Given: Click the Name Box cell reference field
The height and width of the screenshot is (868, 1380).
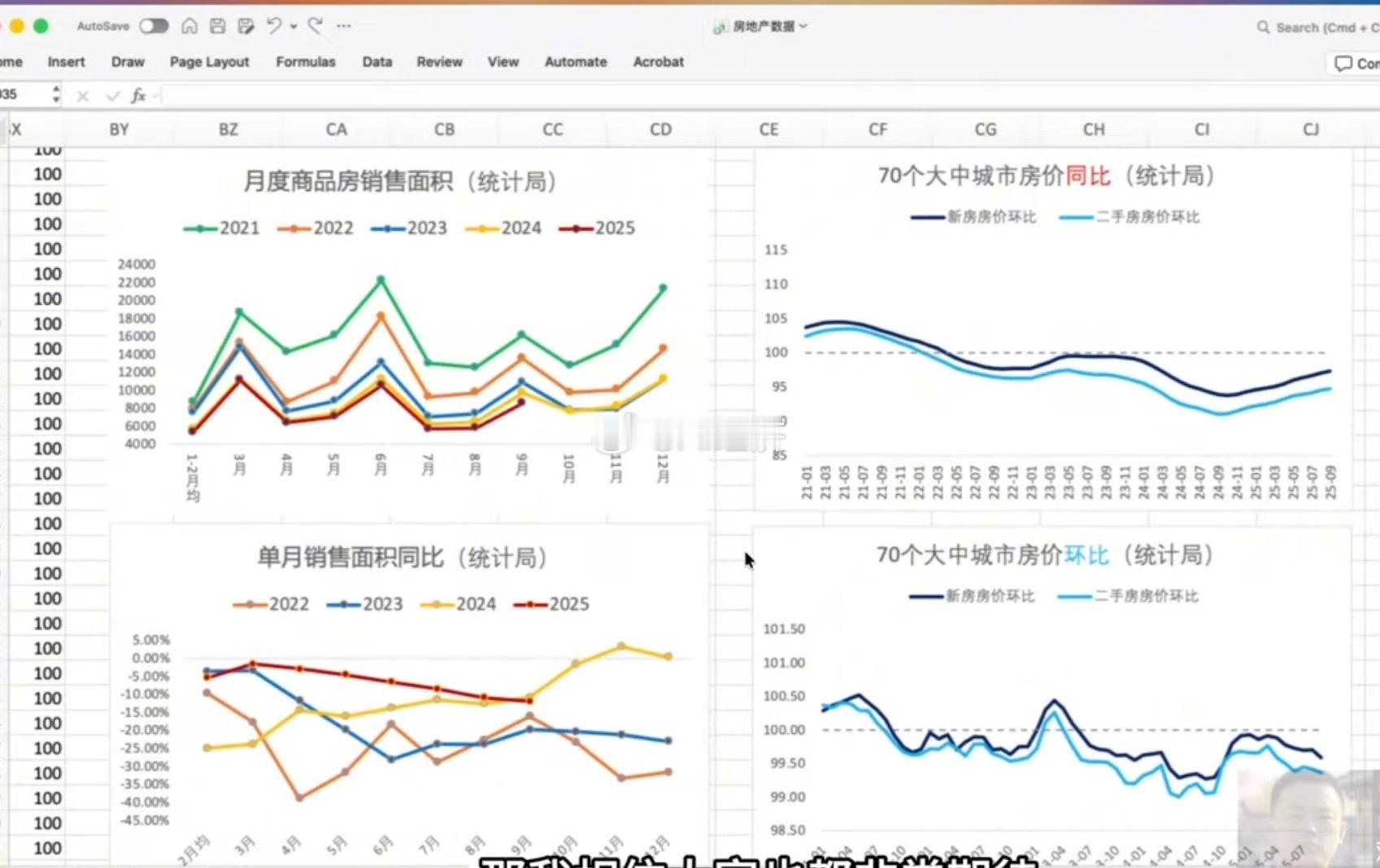Looking at the screenshot, I should [23, 94].
